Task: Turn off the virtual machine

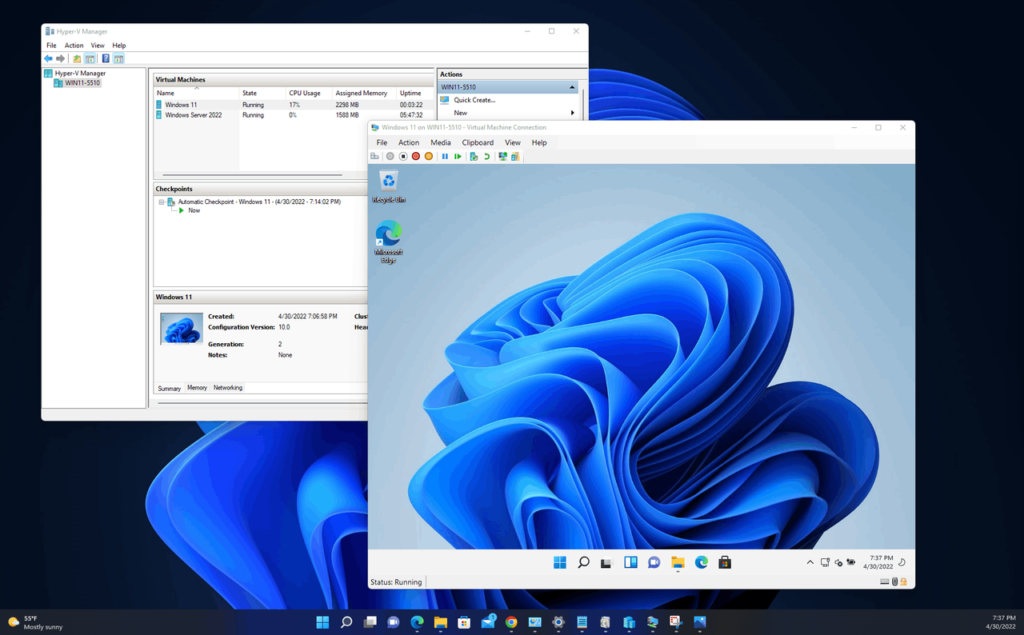Action: [401, 156]
